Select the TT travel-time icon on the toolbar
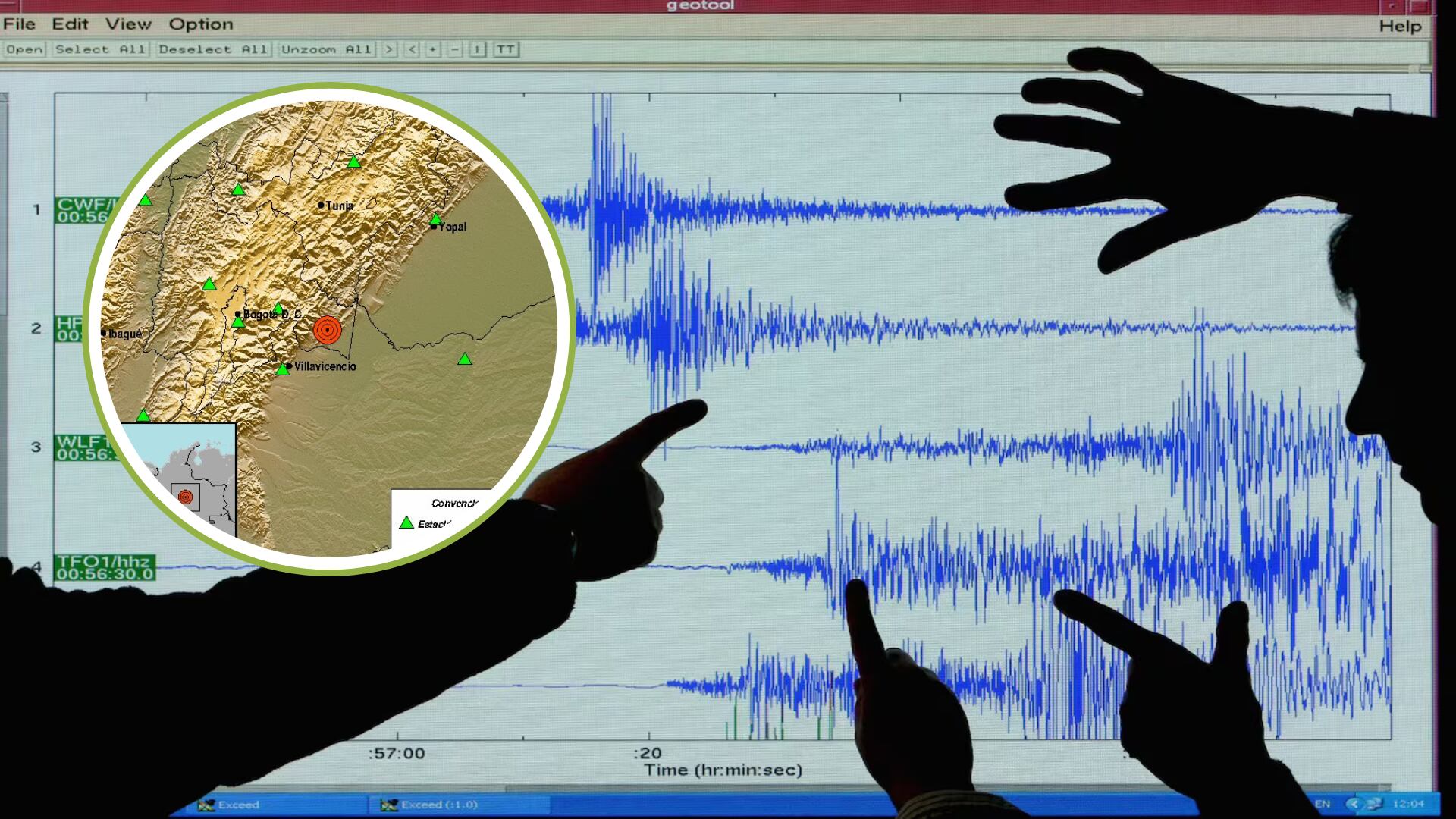 click(x=507, y=49)
